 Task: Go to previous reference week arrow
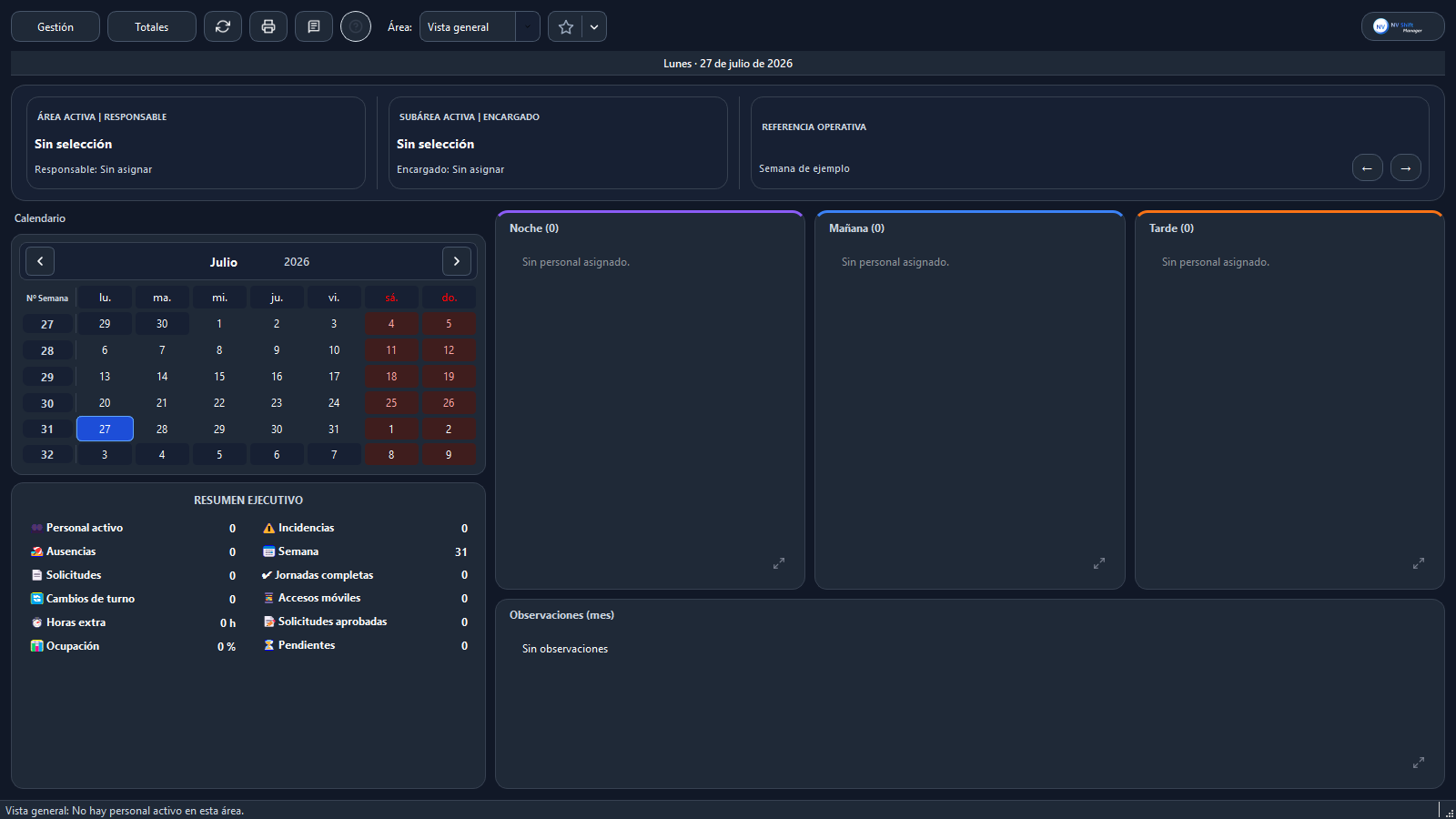click(1367, 168)
